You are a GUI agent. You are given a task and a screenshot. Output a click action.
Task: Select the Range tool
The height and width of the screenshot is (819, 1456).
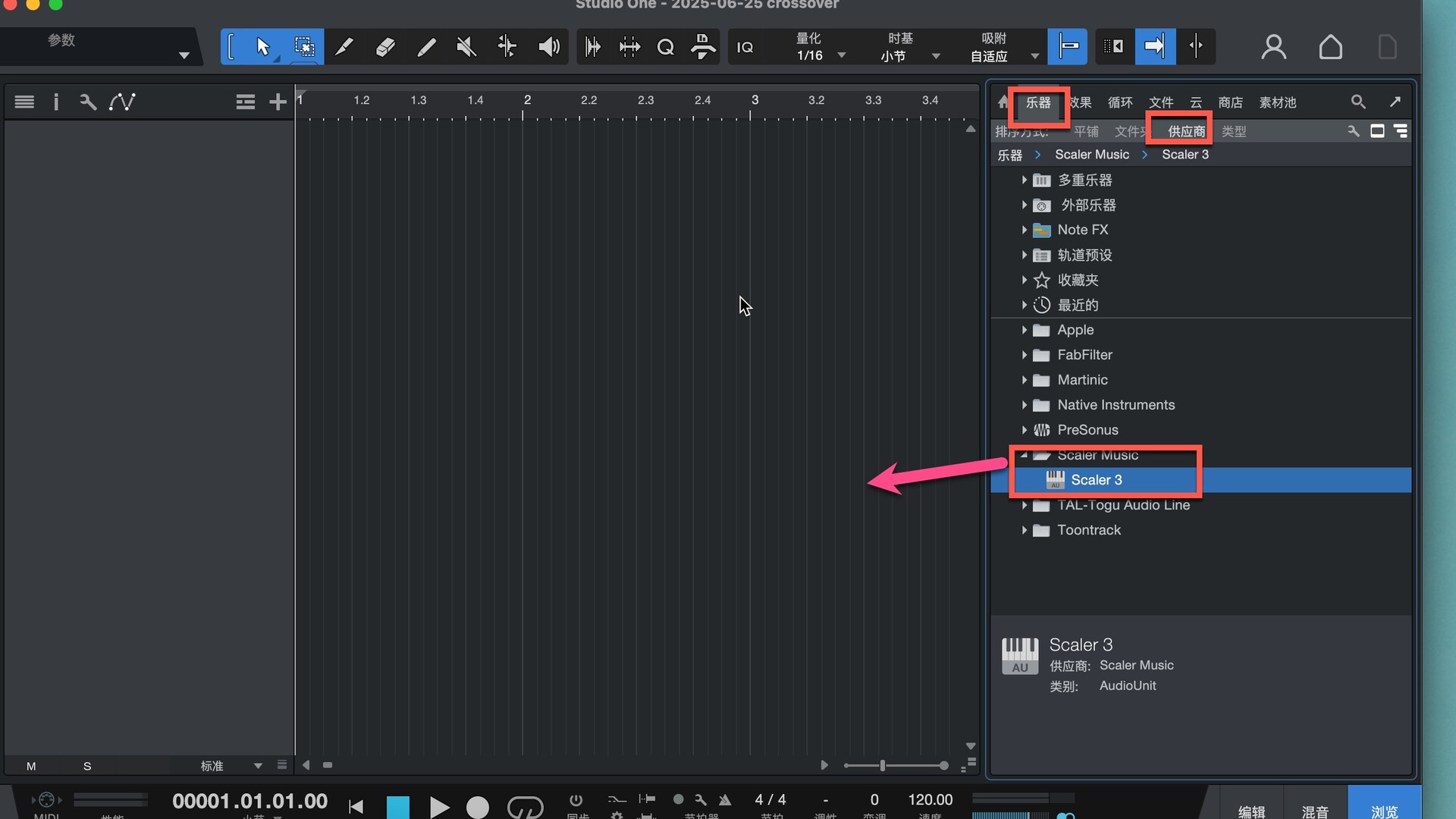304,47
